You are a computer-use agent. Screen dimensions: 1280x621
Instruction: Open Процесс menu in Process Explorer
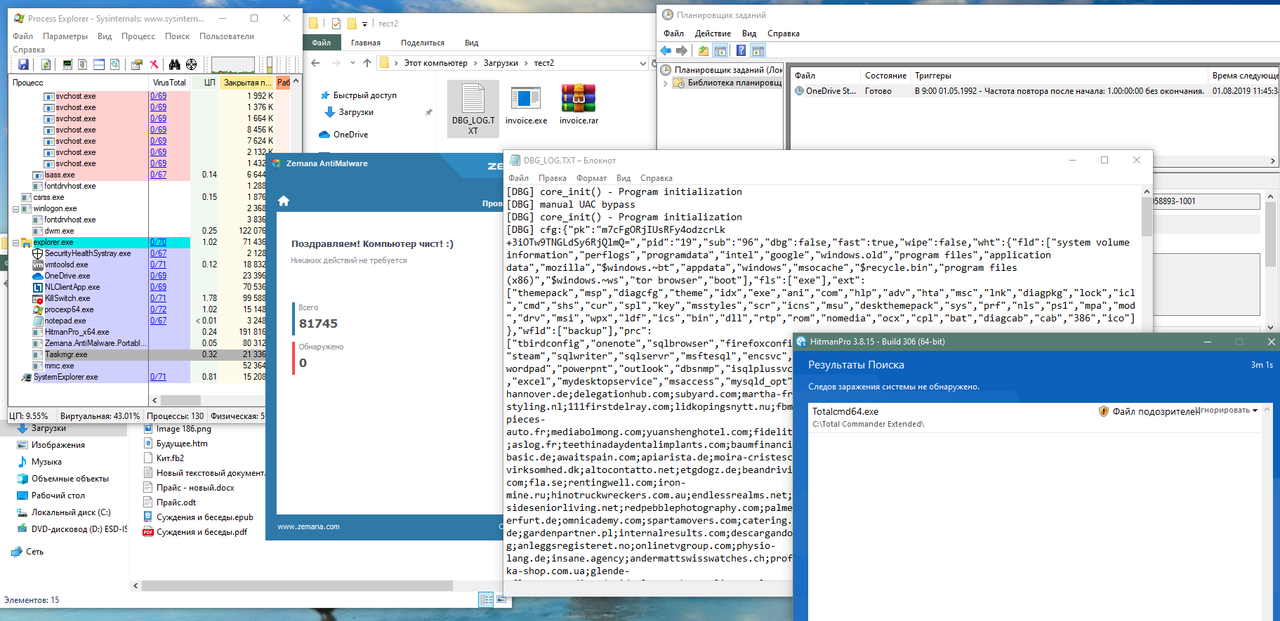pyautogui.click(x=138, y=36)
